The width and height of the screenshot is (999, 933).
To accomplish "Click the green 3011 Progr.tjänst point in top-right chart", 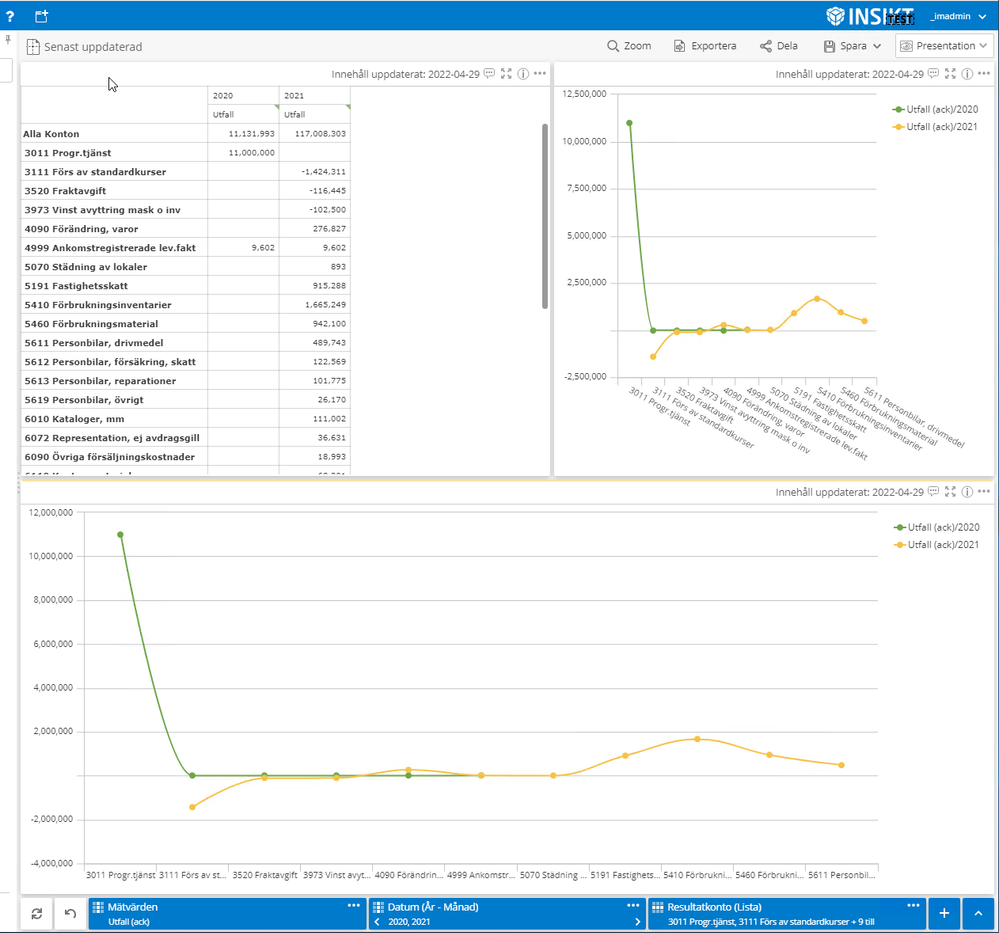I will [629, 123].
